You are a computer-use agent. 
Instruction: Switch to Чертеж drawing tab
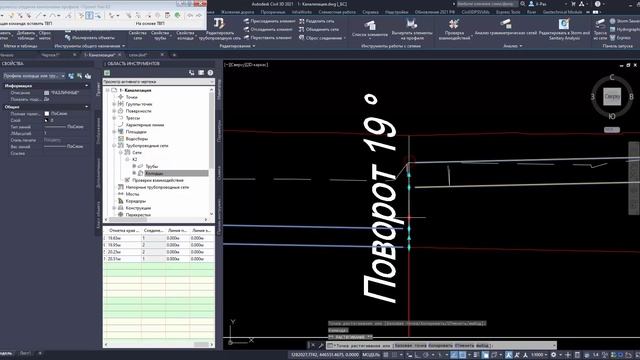(x=51, y=55)
